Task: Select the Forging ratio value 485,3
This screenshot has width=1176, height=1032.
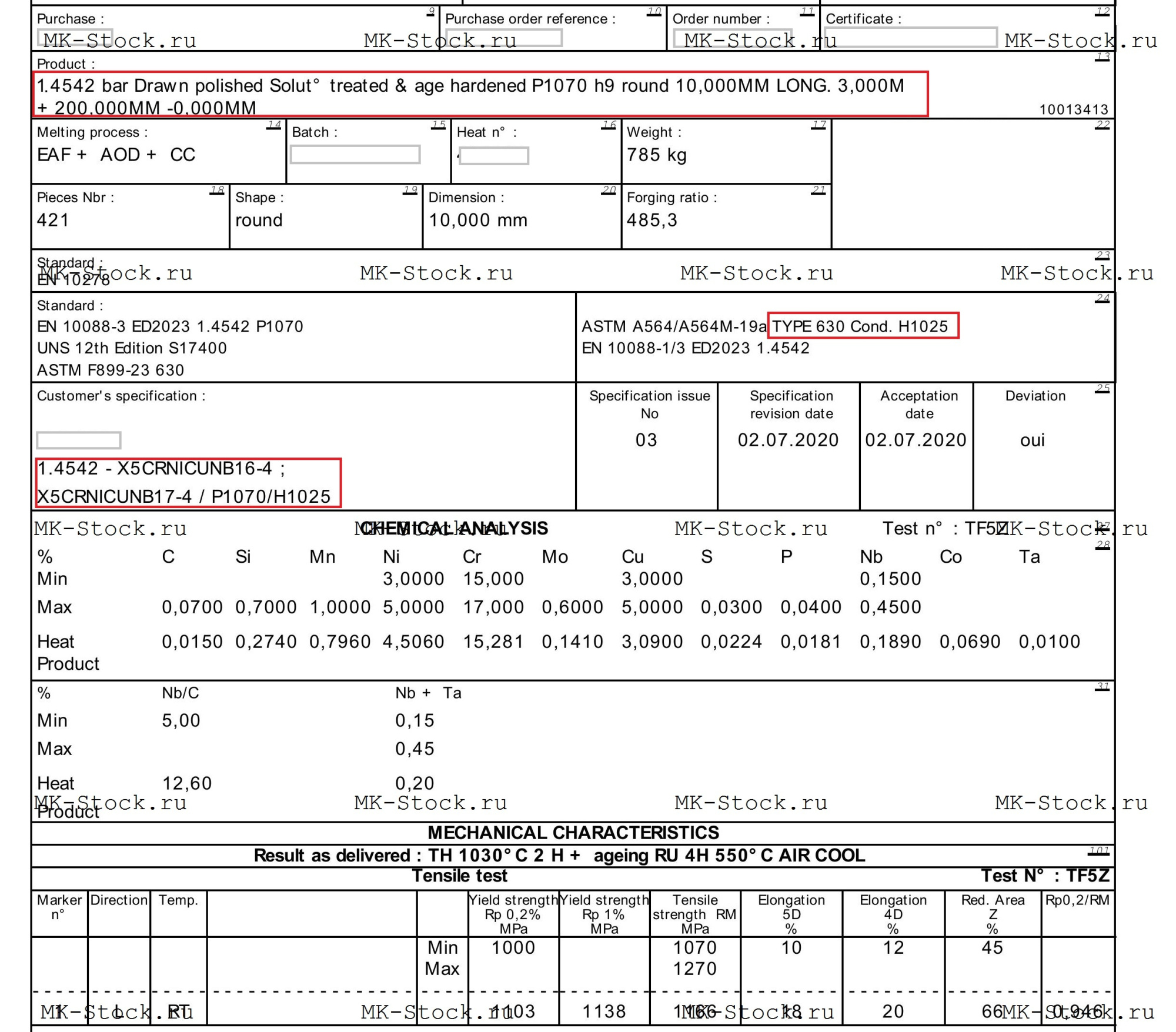Action: tap(652, 220)
